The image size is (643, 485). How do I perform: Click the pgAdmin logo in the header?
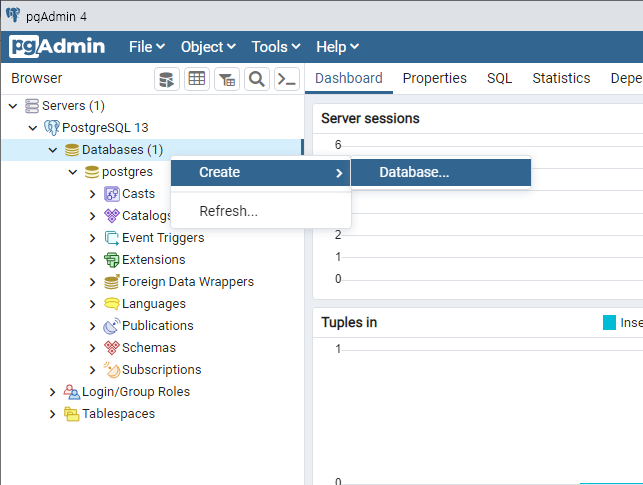click(57, 46)
